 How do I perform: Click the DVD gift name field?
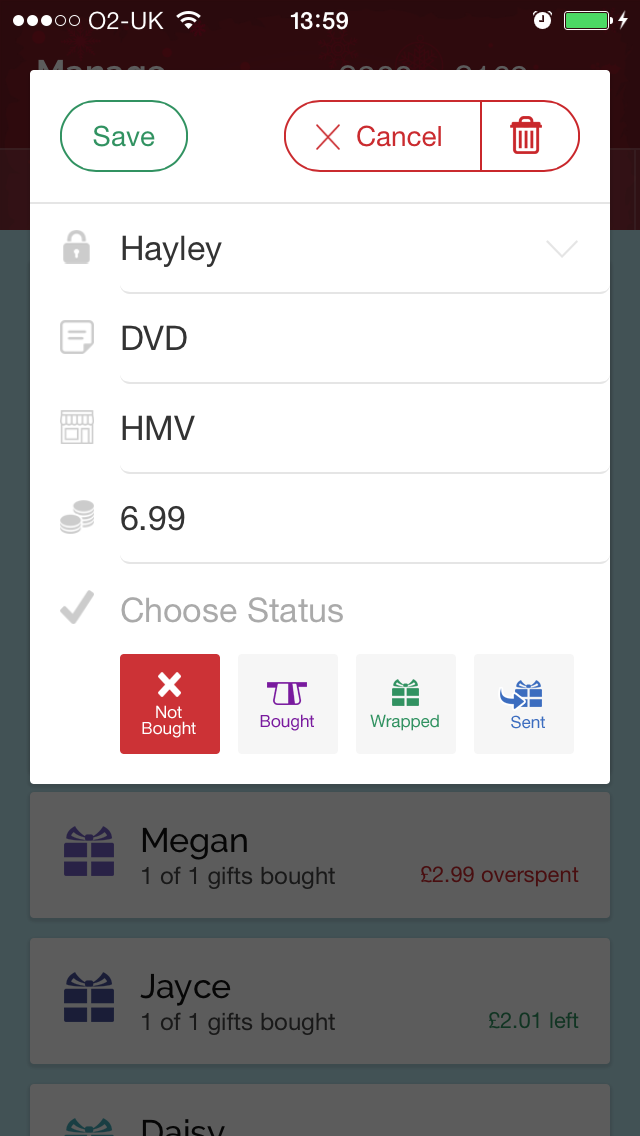pos(300,338)
